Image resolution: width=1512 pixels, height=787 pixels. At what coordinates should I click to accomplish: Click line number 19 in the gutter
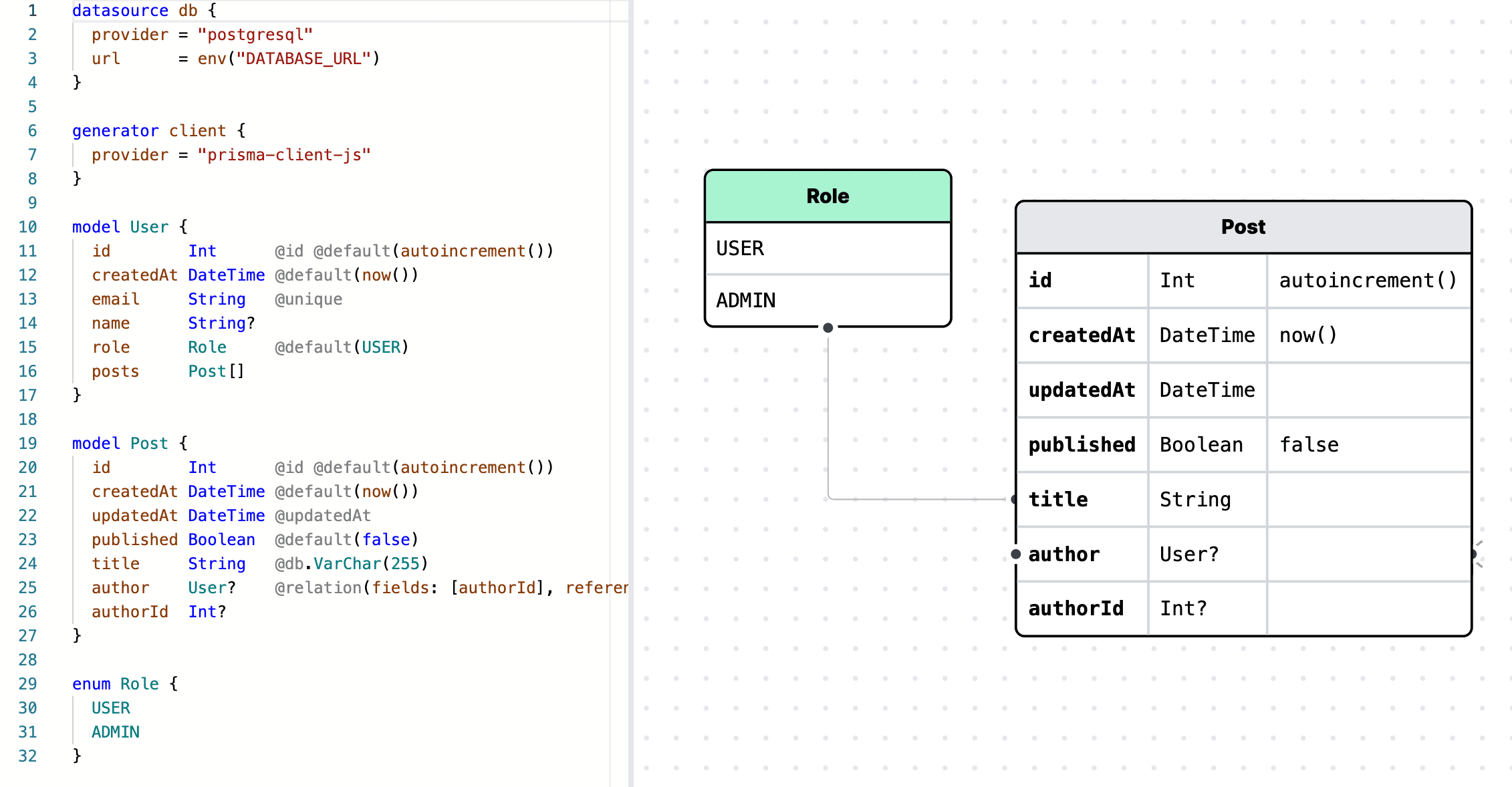coord(27,444)
